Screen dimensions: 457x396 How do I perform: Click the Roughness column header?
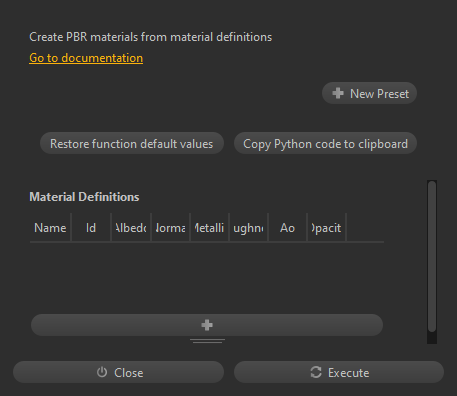pos(248,228)
